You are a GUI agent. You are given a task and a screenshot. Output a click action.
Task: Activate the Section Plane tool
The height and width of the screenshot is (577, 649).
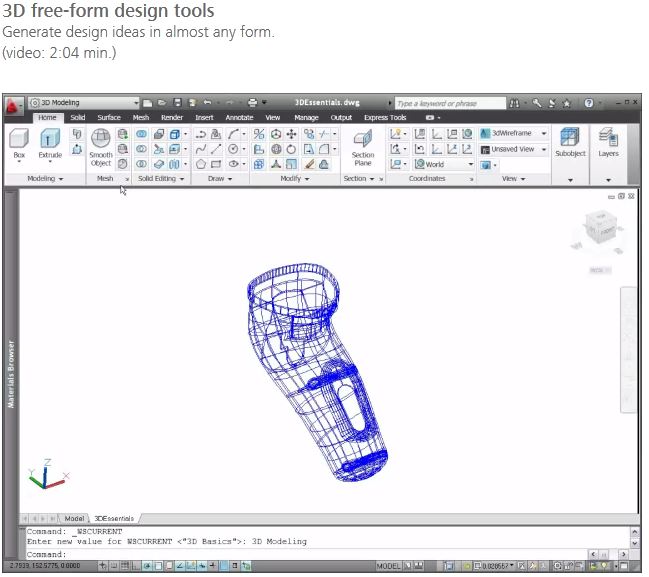click(x=363, y=145)
